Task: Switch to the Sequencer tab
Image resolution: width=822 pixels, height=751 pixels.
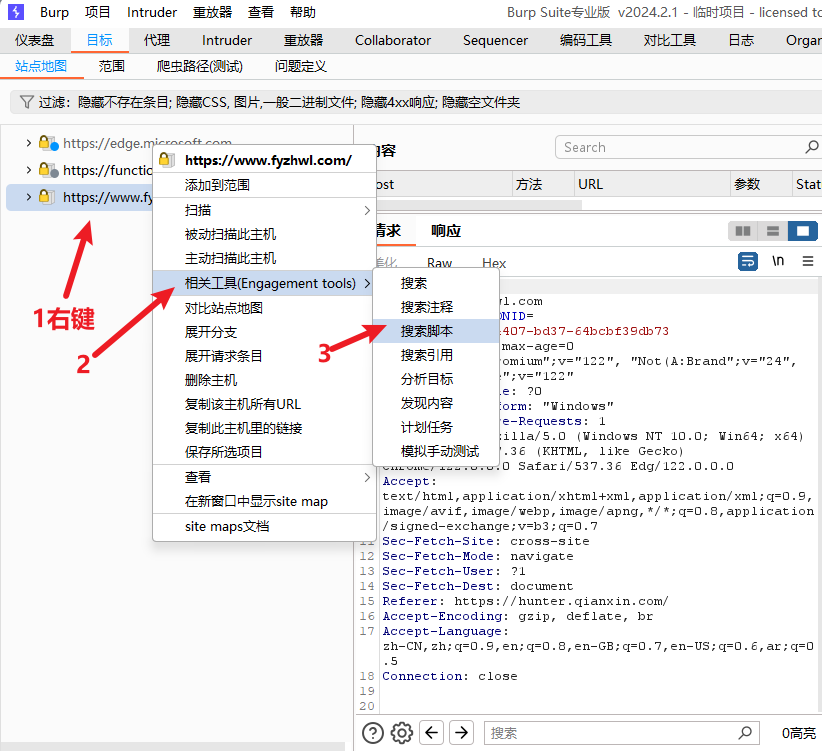Action: 495,40
